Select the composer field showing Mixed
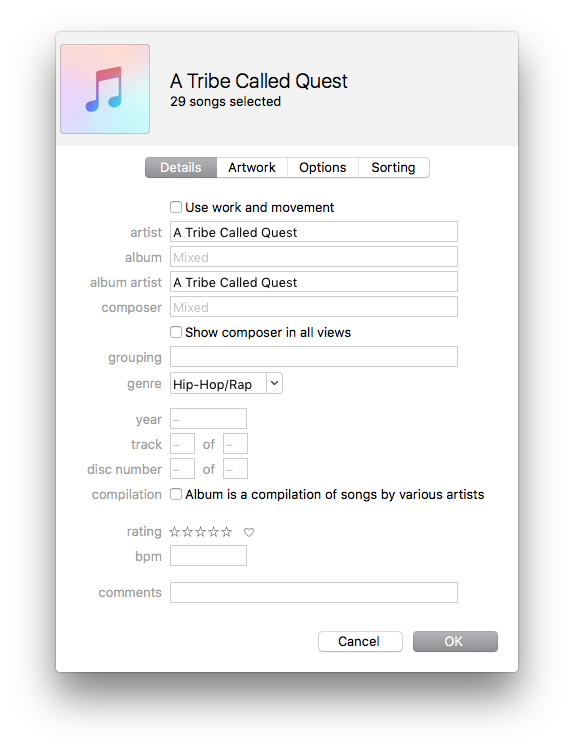This screenshot has width=574, height=752. click(314, 306)
